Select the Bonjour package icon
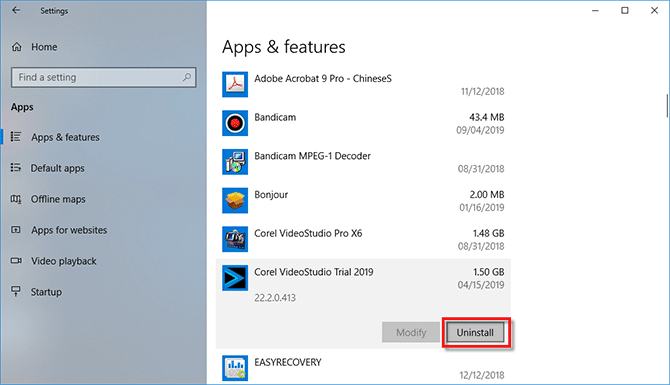Image resolution: width=670 pixels, height=385 pixels. 235,200
